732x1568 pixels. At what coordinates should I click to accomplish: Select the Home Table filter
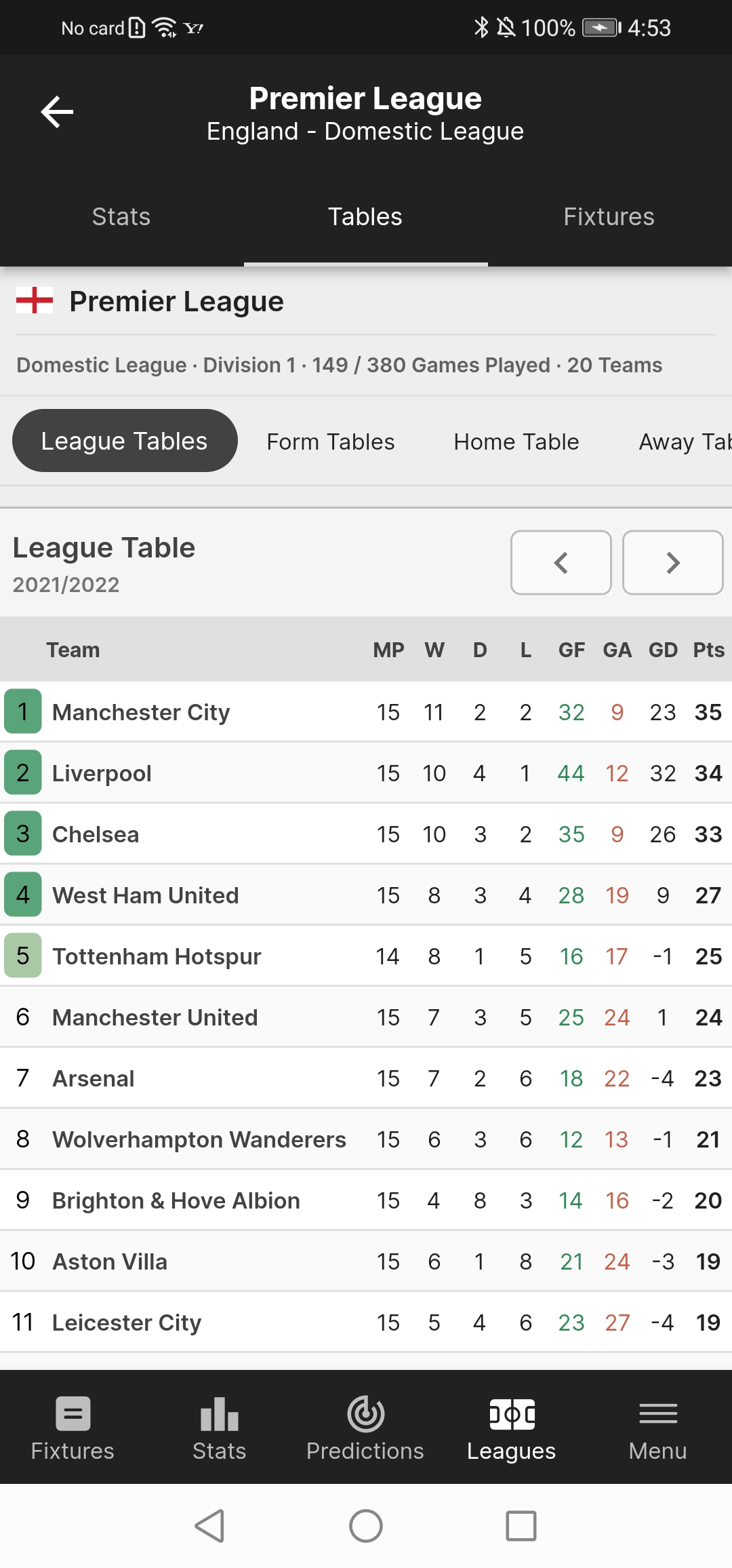516,442
